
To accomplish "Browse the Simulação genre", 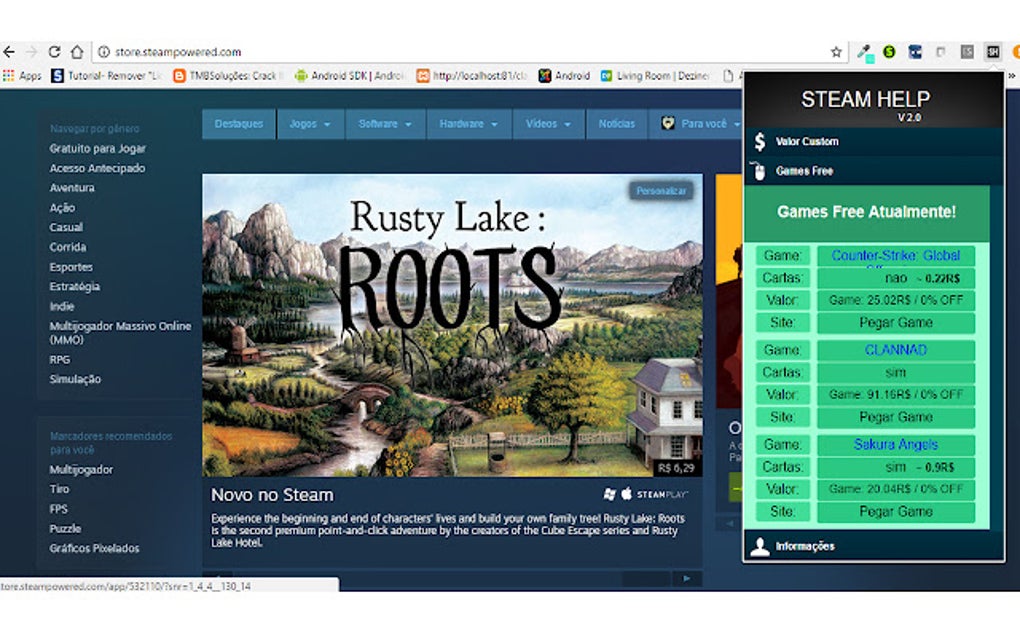I will (x=75, y=379).
